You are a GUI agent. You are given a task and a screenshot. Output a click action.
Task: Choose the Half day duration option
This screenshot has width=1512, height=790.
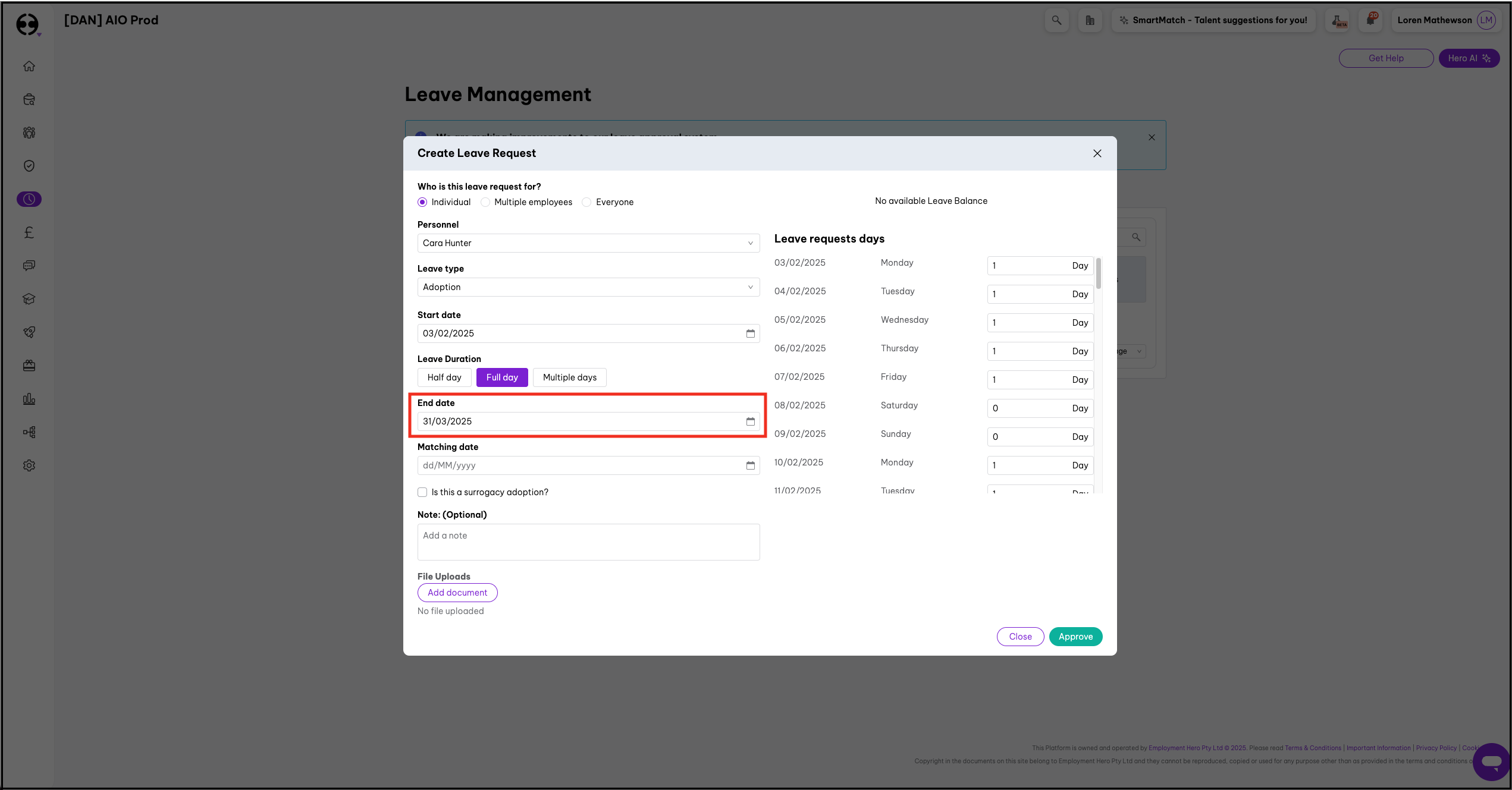click(x=444, y=377)
